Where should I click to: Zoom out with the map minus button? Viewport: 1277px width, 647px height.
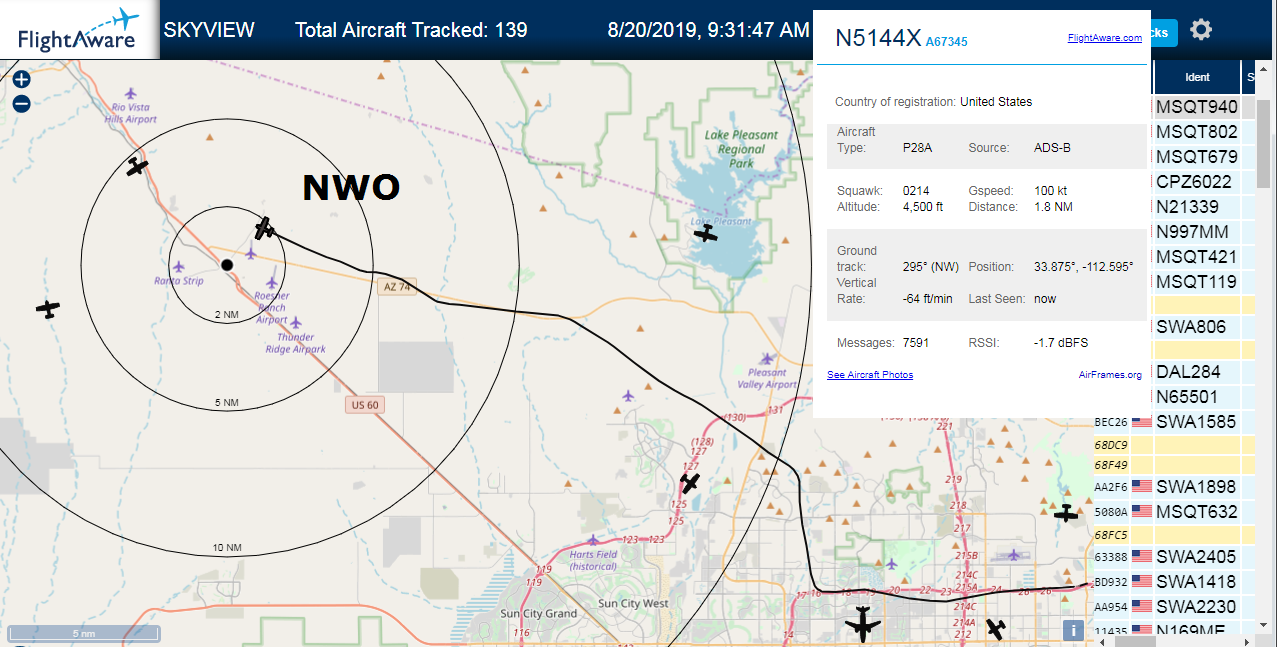[x=22, y=103]
